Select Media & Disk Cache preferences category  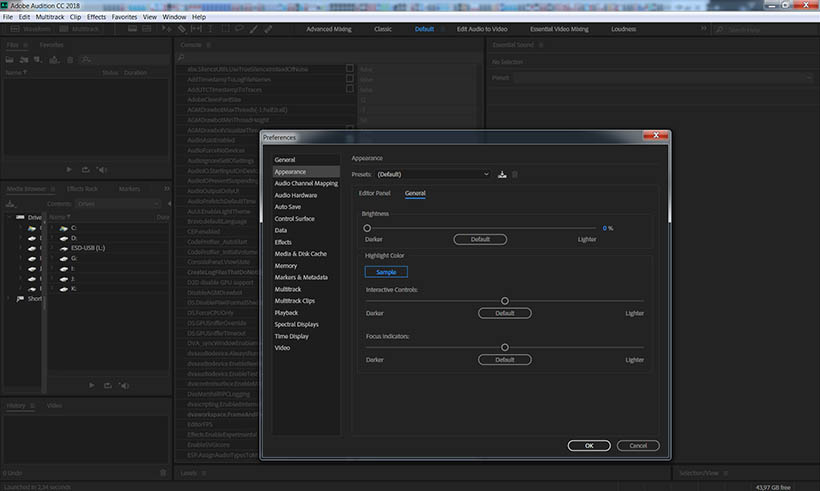click(301, 254)
